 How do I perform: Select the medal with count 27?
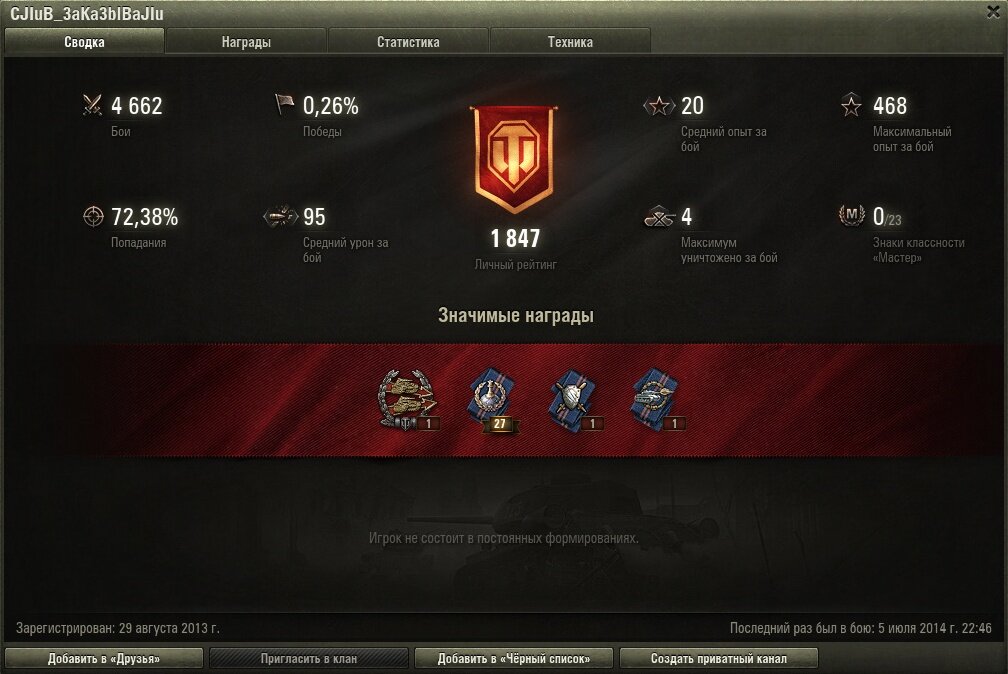click(x=493, y=399)
